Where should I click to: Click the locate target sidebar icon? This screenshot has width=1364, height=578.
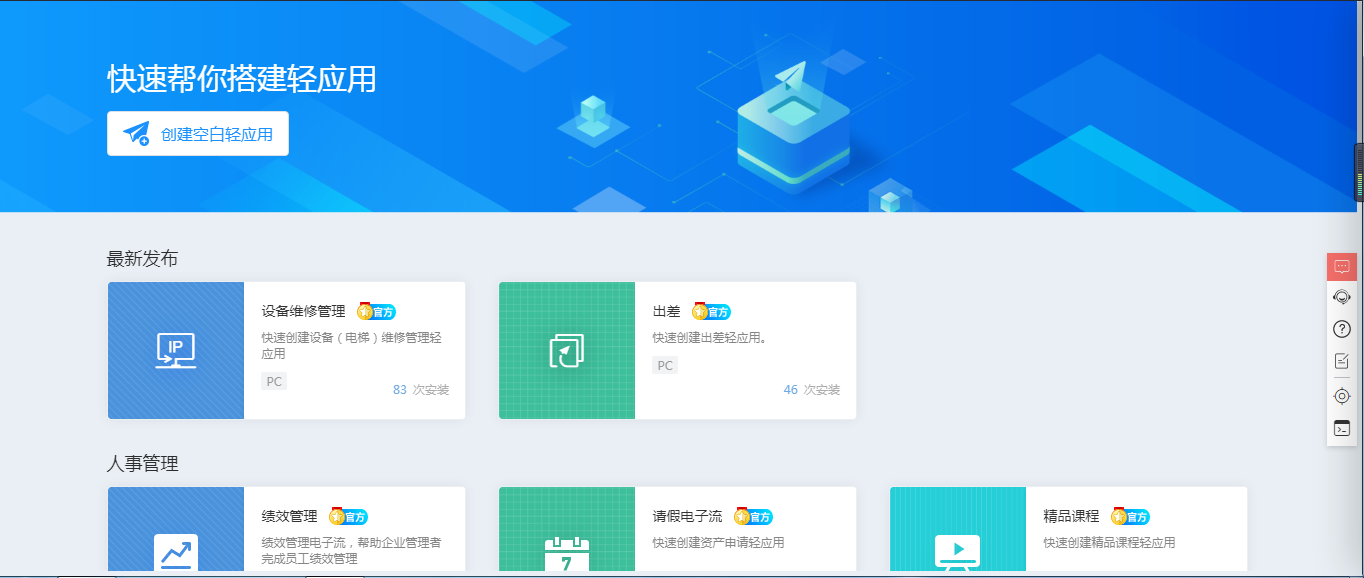pos(1342,396)
